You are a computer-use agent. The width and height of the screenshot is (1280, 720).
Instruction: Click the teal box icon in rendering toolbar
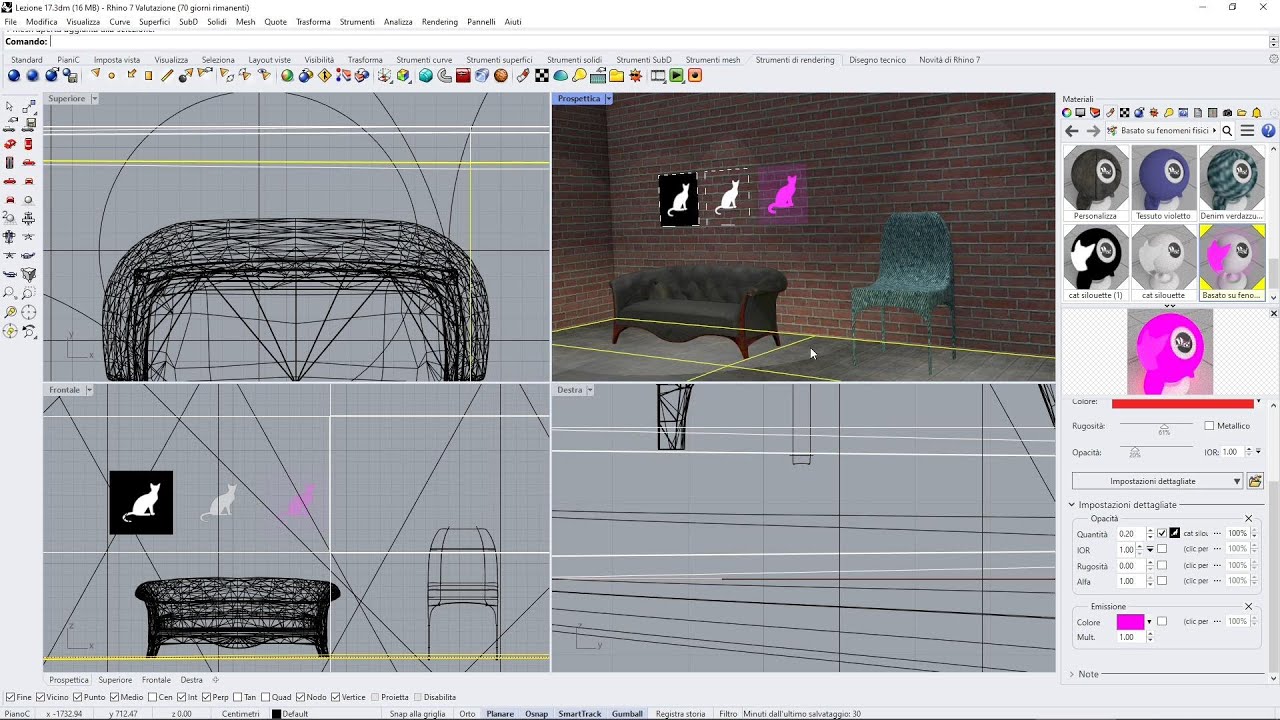click(425, 76)
